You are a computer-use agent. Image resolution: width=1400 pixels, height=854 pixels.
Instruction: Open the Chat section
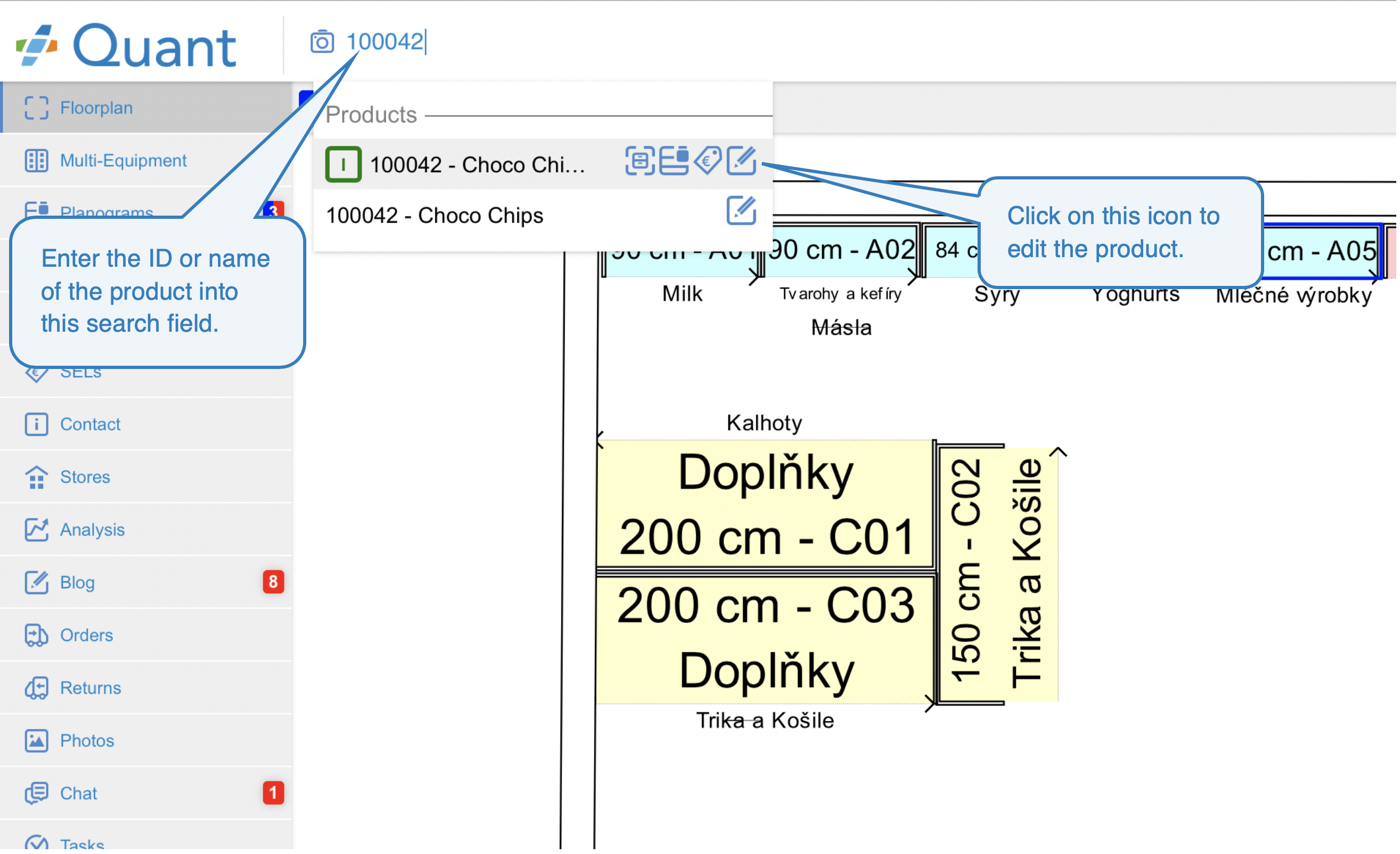(x=146, y=794)
